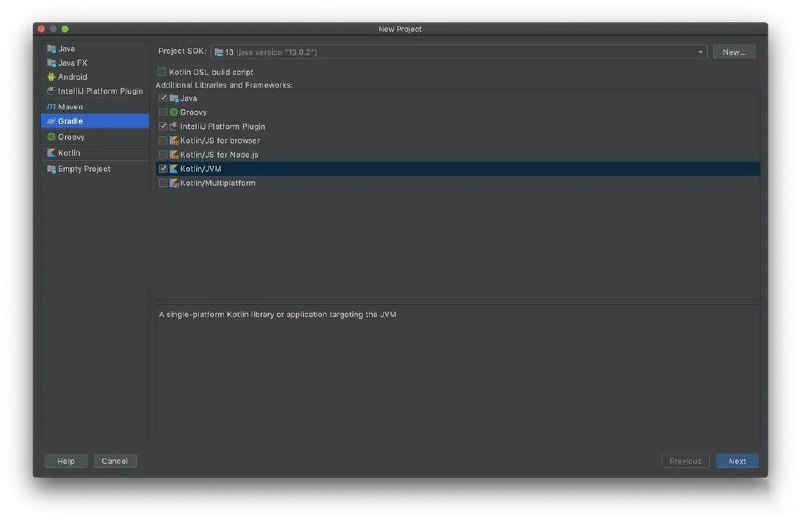The width and height of the screenshot is (800, 521).
Task: Click the Cancel button
Action: (x=115, y=461)
